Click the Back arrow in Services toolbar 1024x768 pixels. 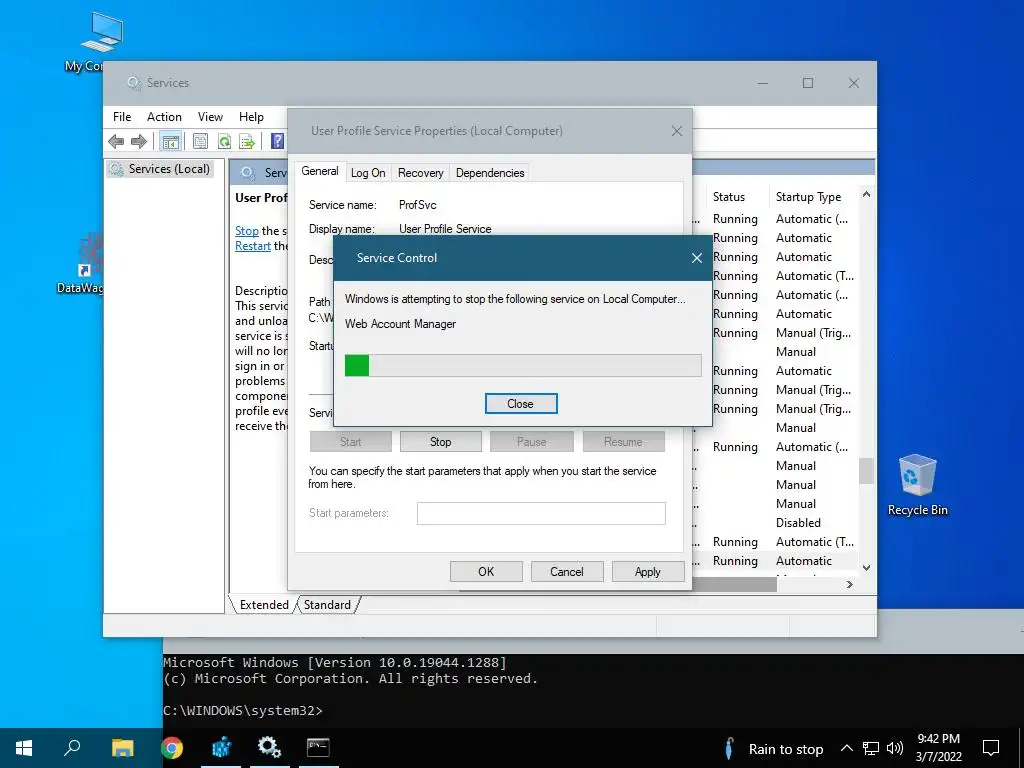116,141
